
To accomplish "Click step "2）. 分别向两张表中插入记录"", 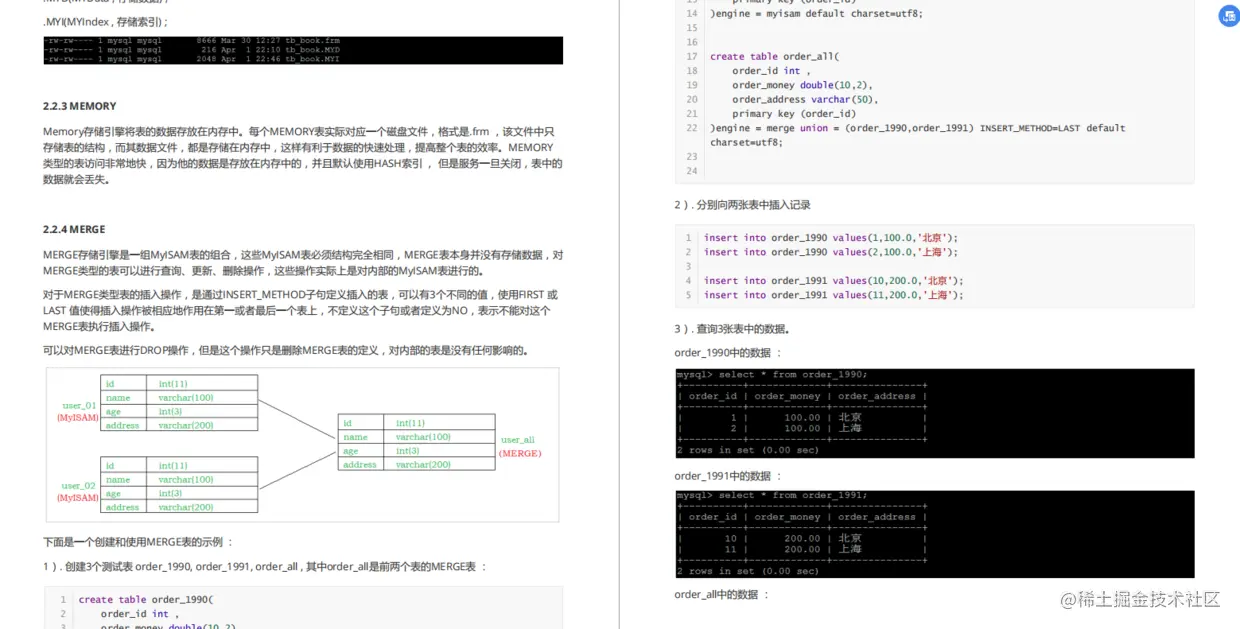I will coord(742,205).
